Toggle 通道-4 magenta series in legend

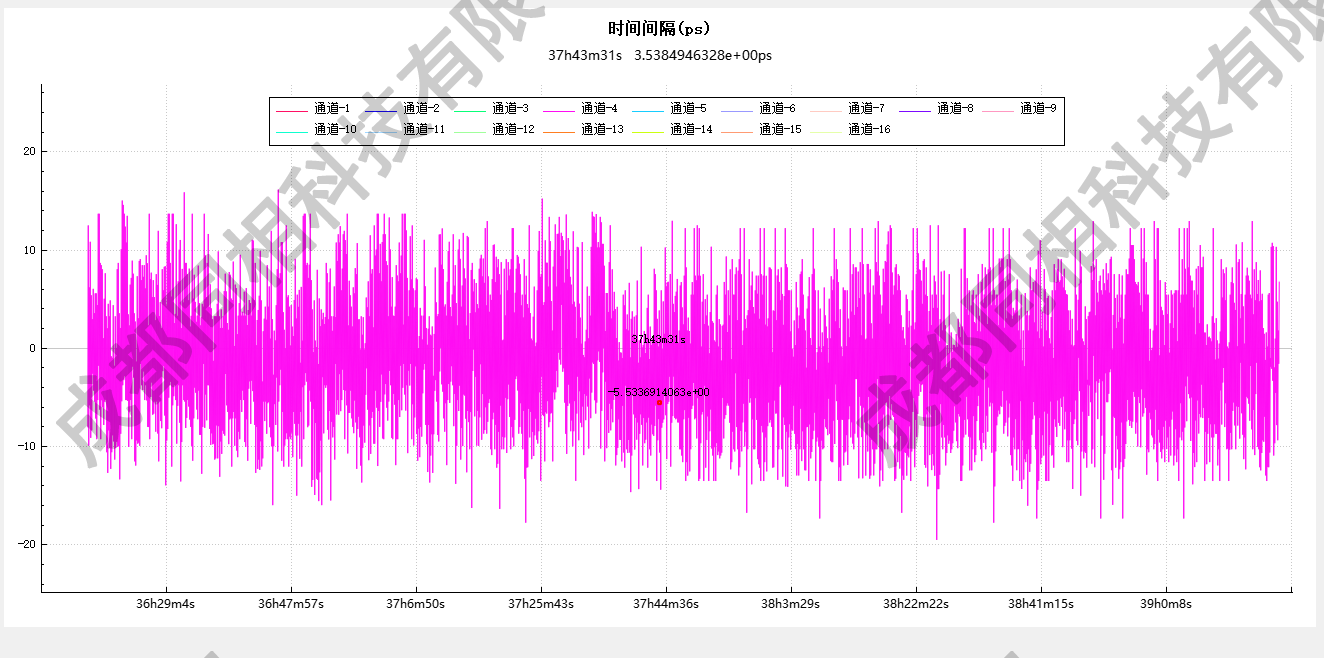[x=598, y=108]
